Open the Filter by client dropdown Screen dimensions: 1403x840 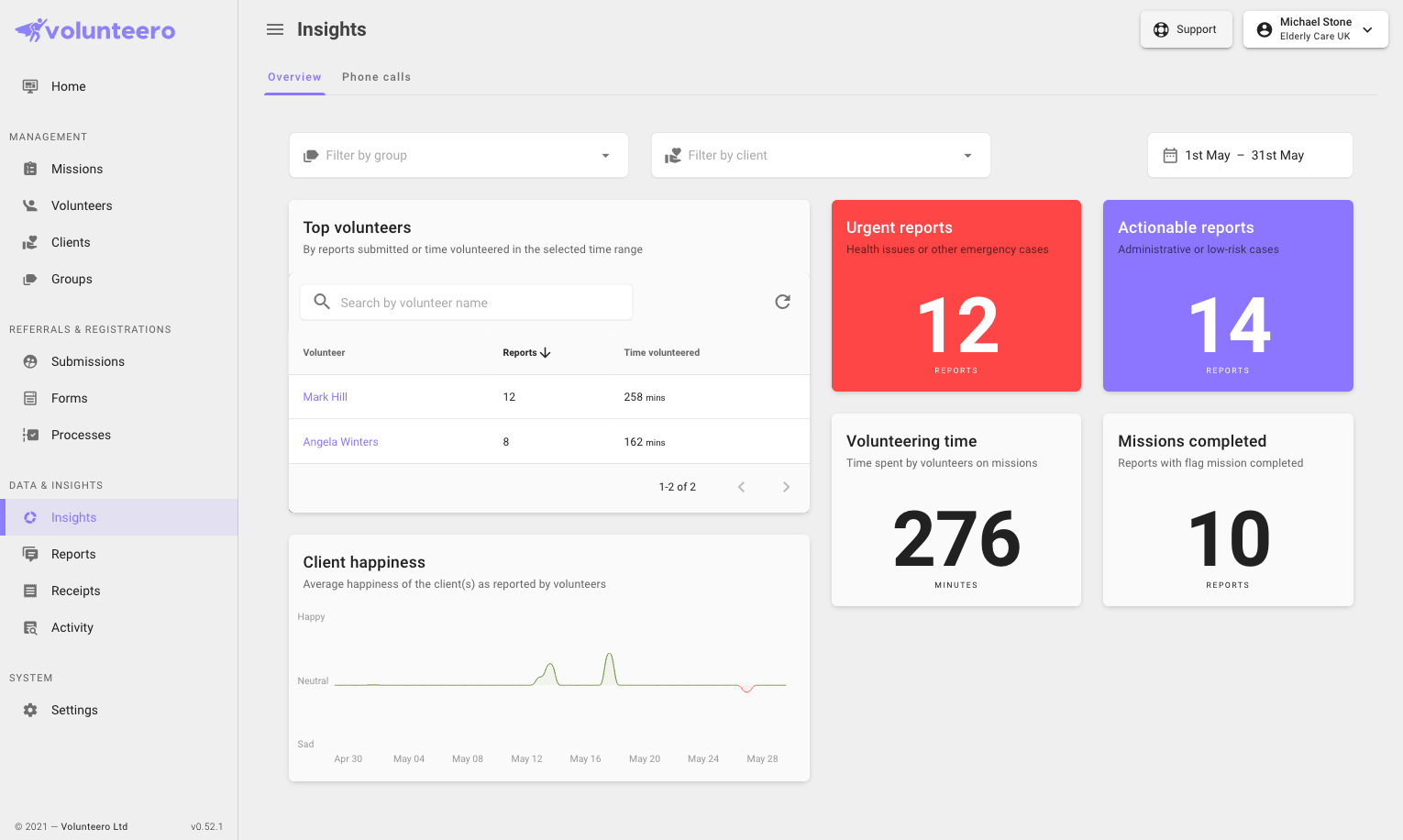[x=820, y=155]
